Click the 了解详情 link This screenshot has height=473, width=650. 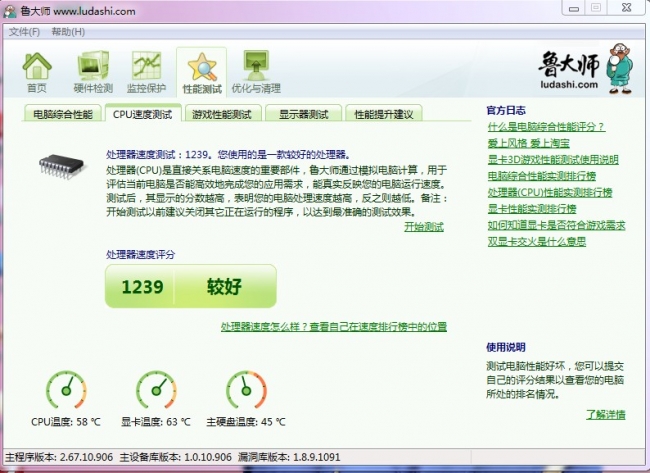[x=606, y=414]
